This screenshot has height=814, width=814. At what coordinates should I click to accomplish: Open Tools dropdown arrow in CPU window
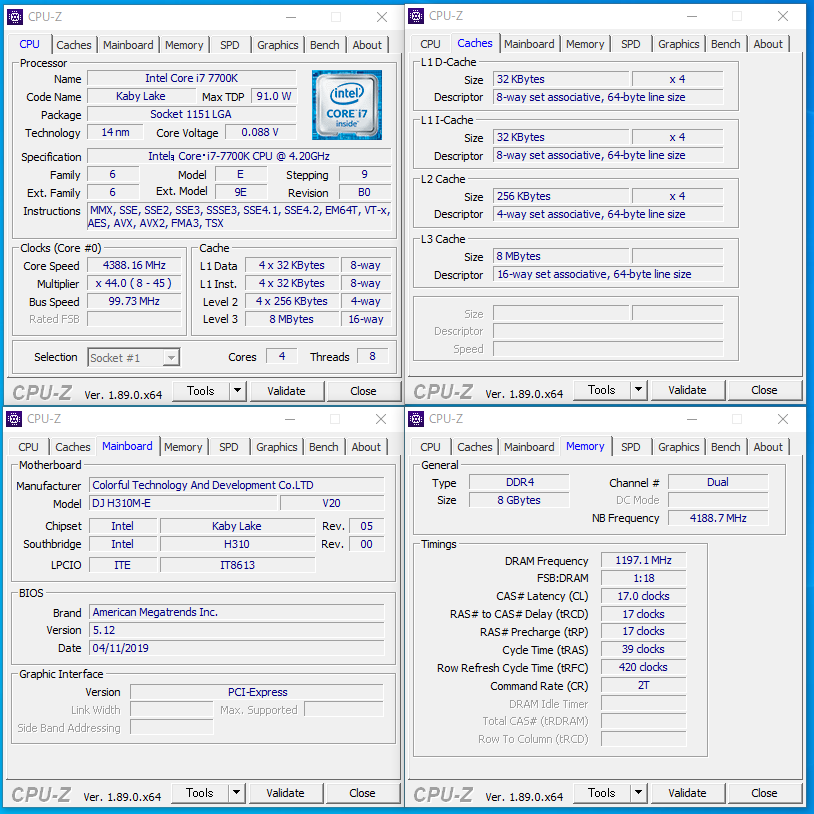pyautogui.click(x=237, y=390)
